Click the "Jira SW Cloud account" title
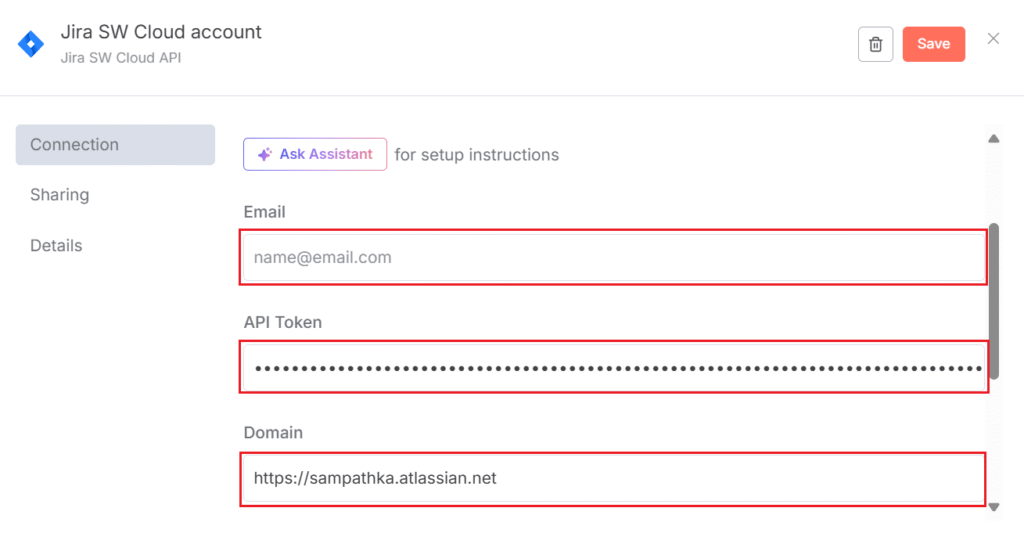1024x533 pixels. [161, 32]
